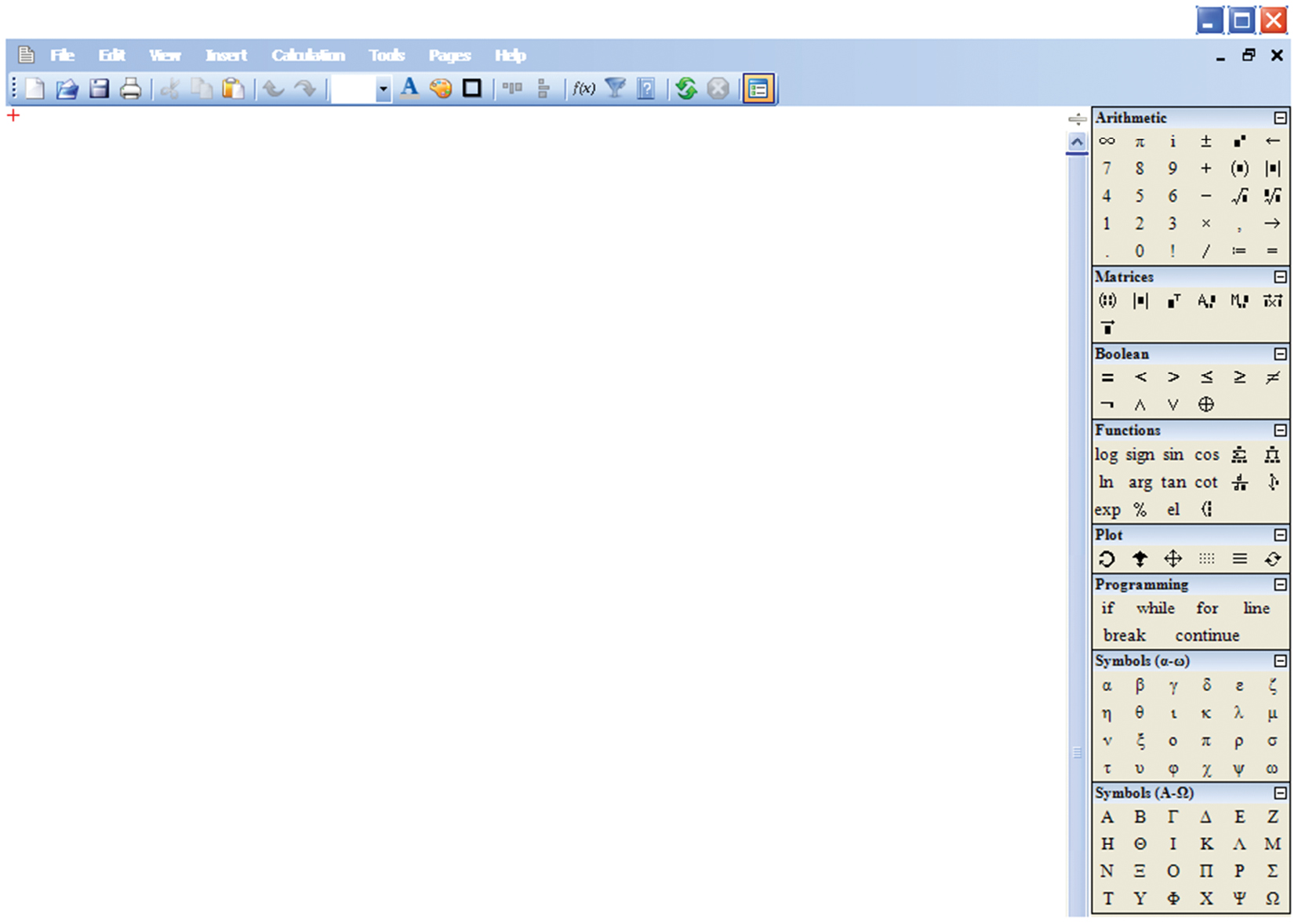Image resolution: width=1298 pixels, height=924 pixels.
Task: Click the 'continue' programming button
Action: pos(1207,635)
